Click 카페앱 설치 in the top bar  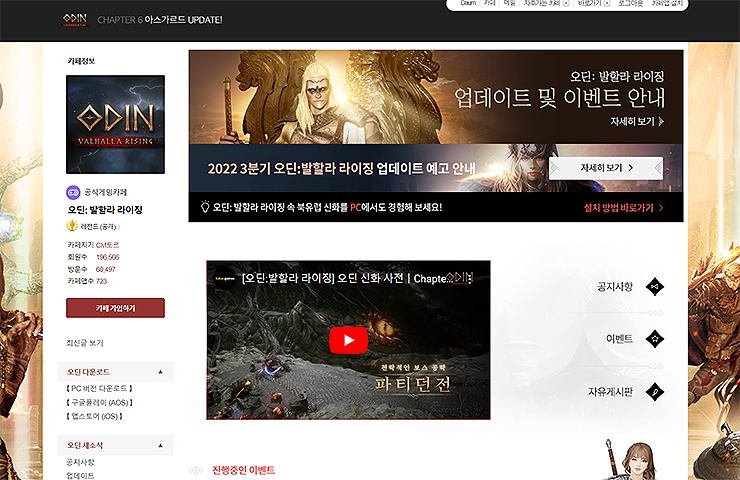pyautogui.click(x=667, y=3)
